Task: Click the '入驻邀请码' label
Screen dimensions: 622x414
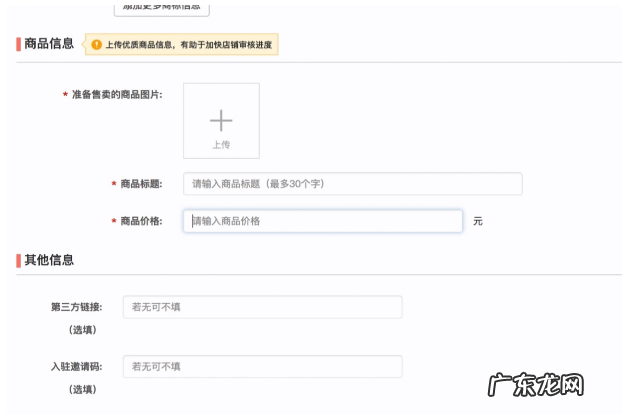Action: [77, 366]
